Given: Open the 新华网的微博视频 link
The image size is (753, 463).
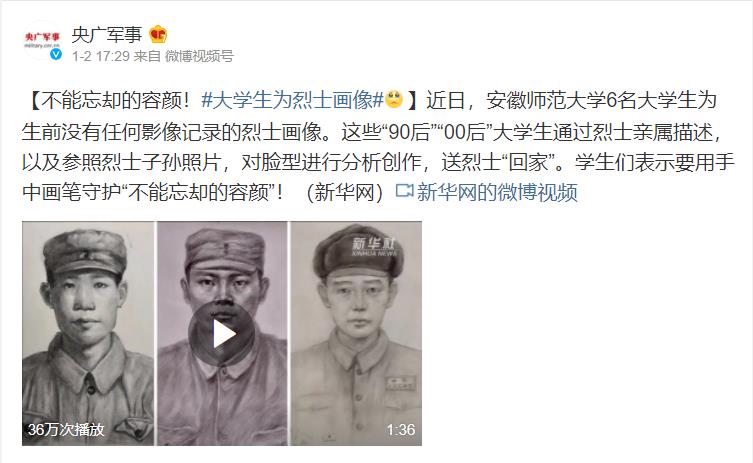Looking at the screenshot, I should 497,192.
